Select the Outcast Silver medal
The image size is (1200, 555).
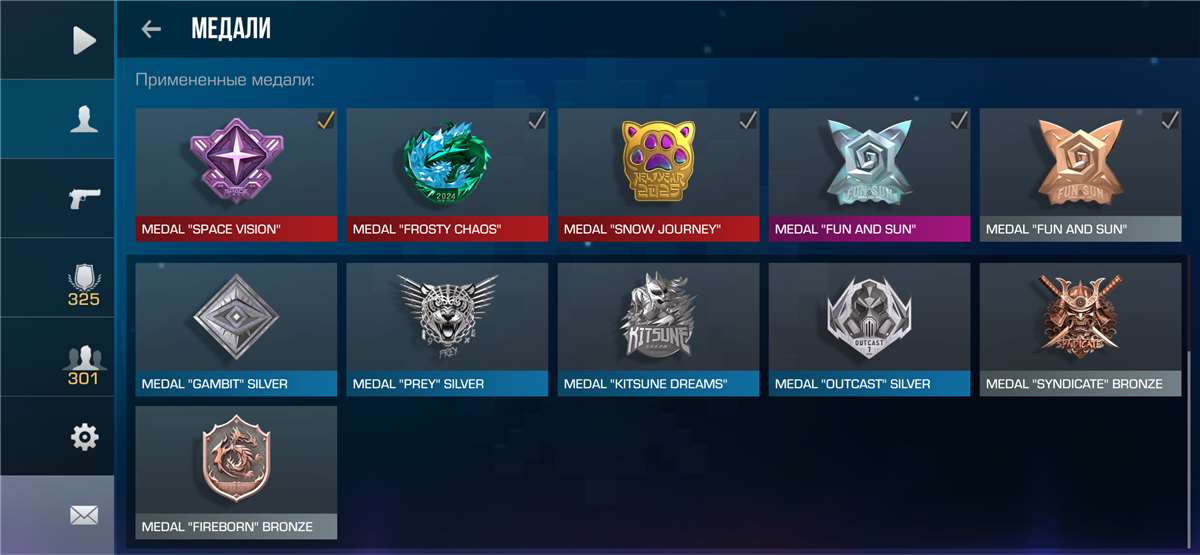coord(869,329)
